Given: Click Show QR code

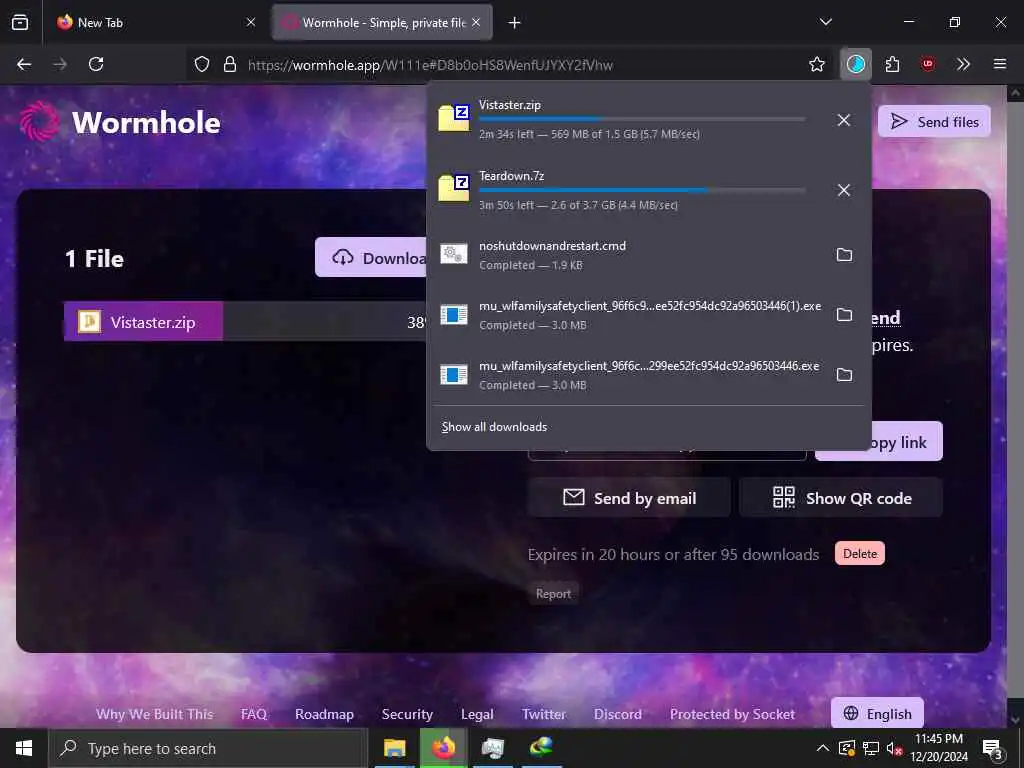Looking at the screenshot, I should 841,498.
